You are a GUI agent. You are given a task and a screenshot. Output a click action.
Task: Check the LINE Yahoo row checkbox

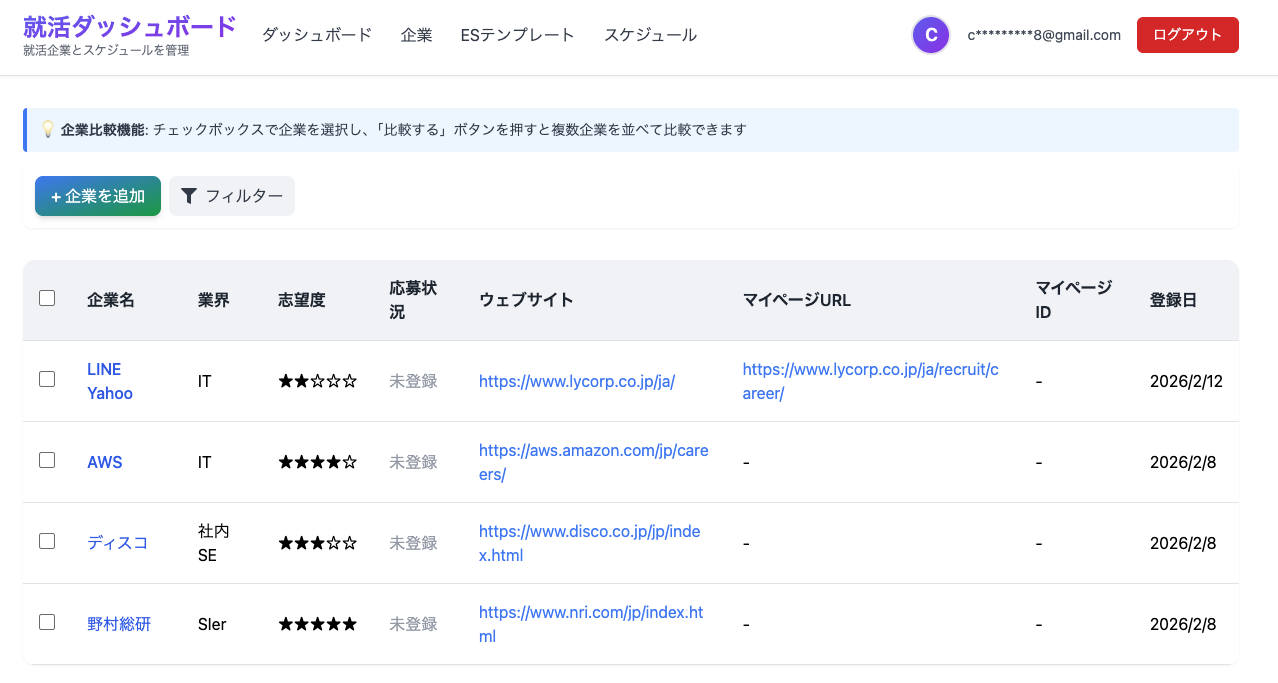pyautogui.click(x=47, y=380)
